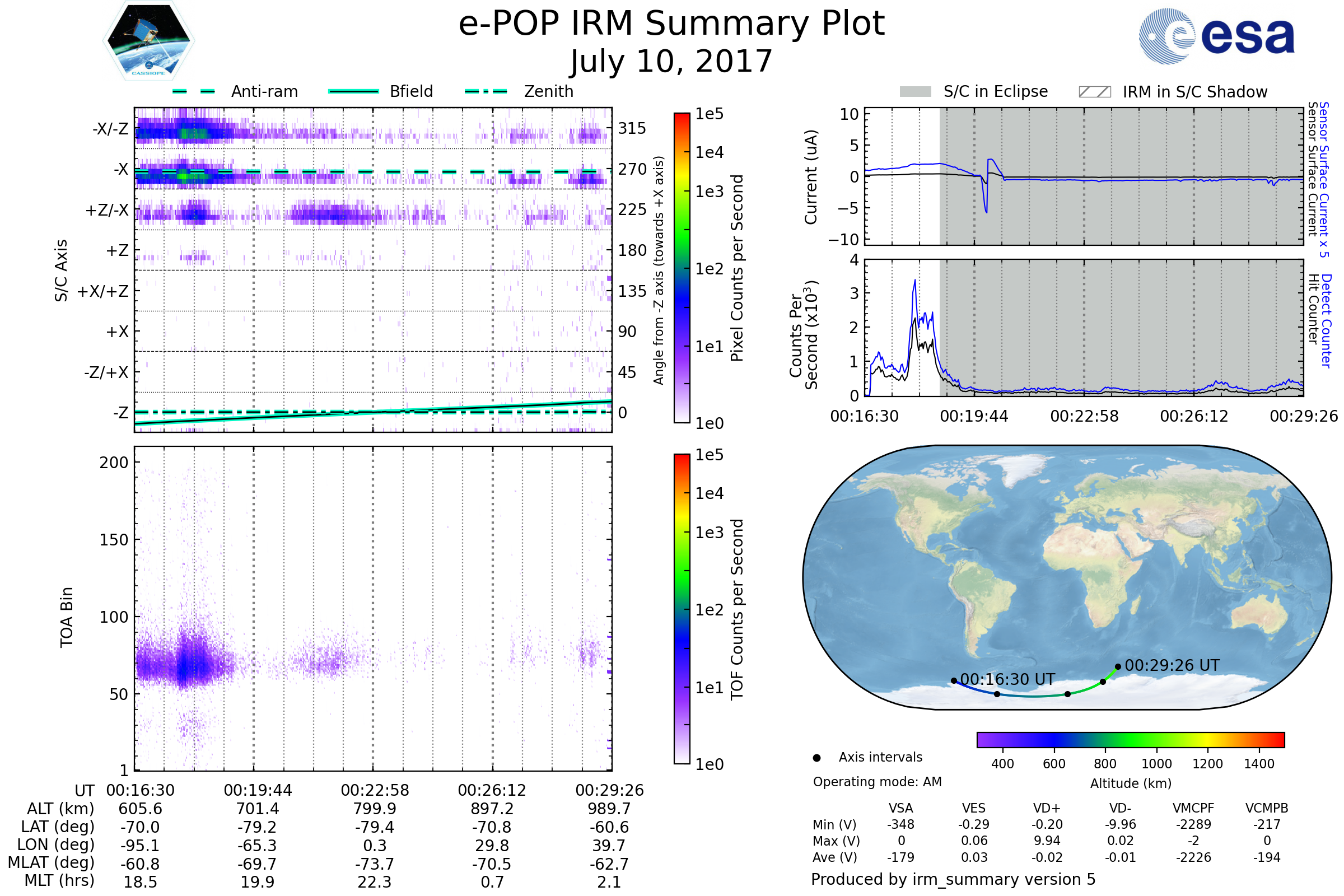The width and height of the screenshot is (1344, 896).
Task: Click the e-POP IRM Summary Plot title
Action: 671,24
